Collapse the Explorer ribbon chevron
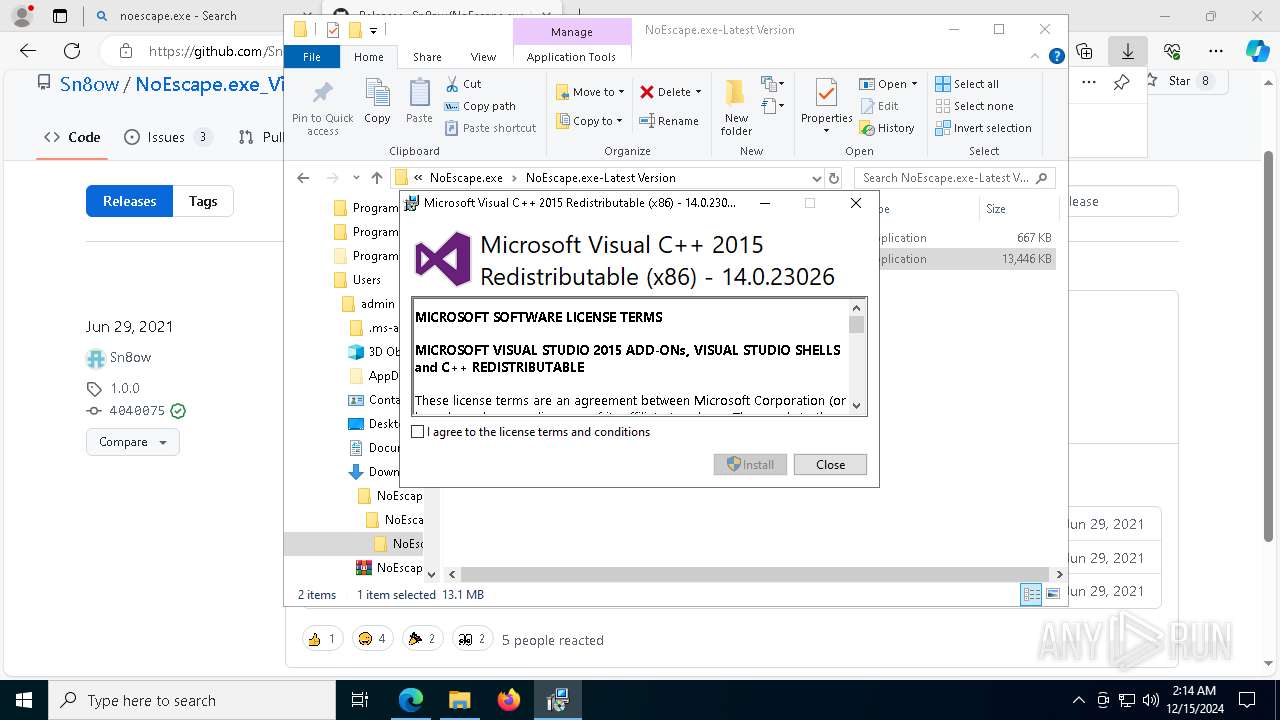Image resolution: width=1280 pixels, height=720 pixels. pyautogui.click(x=1036, y=57)
